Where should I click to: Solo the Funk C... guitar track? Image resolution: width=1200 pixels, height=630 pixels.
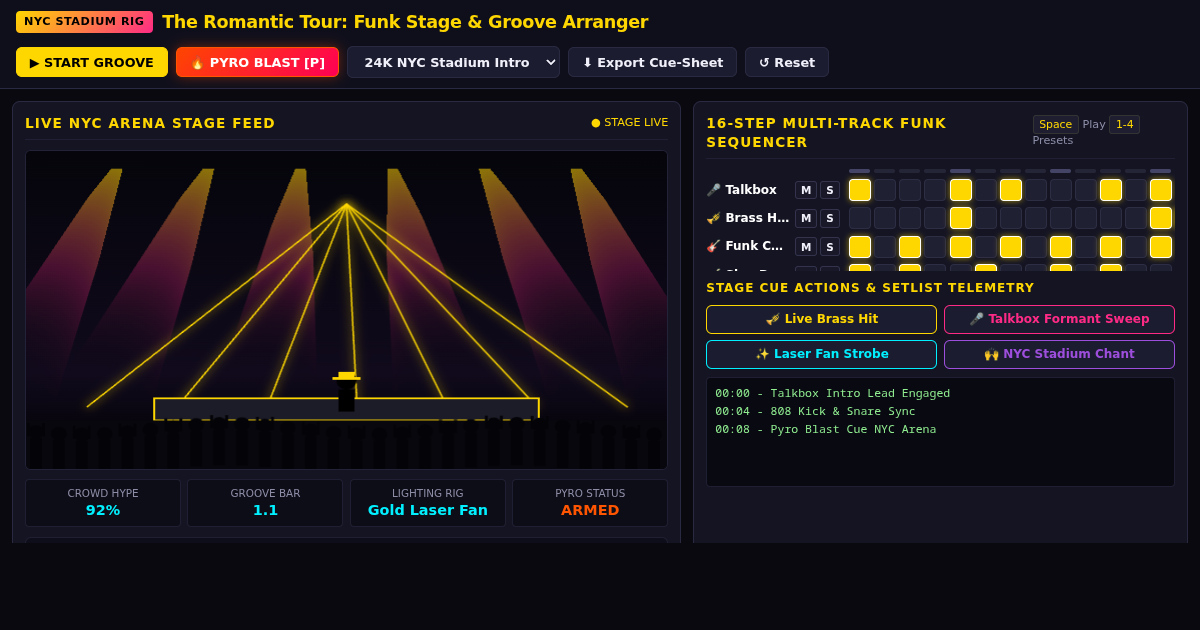pos(830,246)
